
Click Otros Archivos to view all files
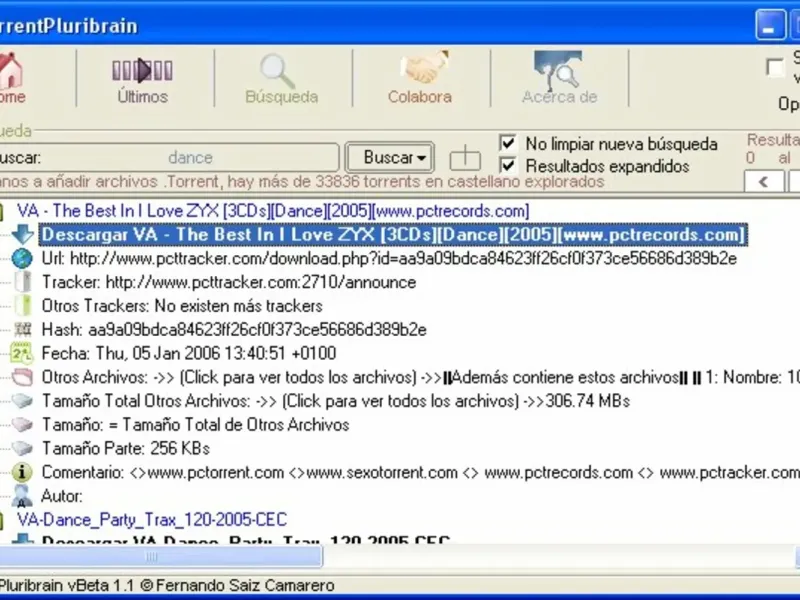[x=420, y=377]
